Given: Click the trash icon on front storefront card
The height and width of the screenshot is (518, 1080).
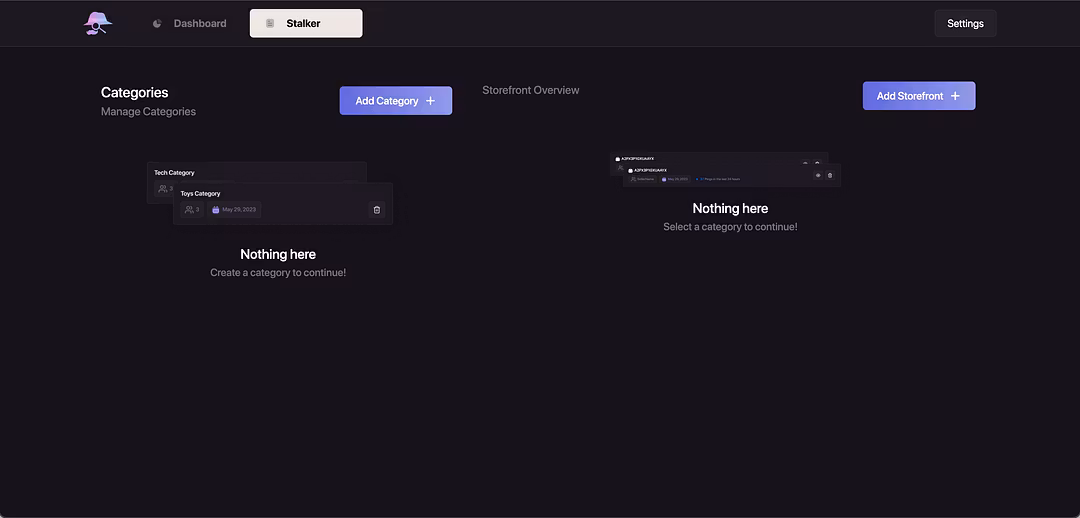Looking at the screenshot, I should (x=830, y=175).
